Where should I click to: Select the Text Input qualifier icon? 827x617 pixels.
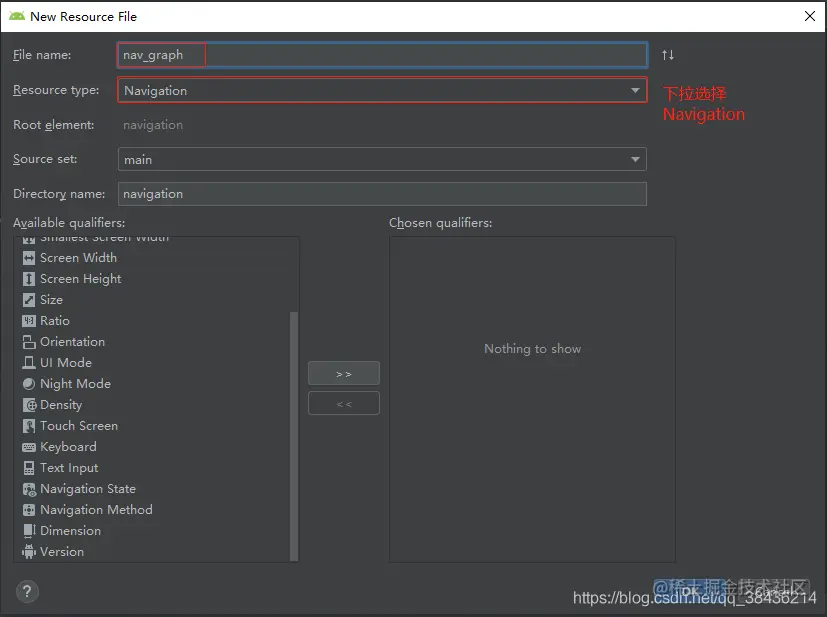point(28,468)
